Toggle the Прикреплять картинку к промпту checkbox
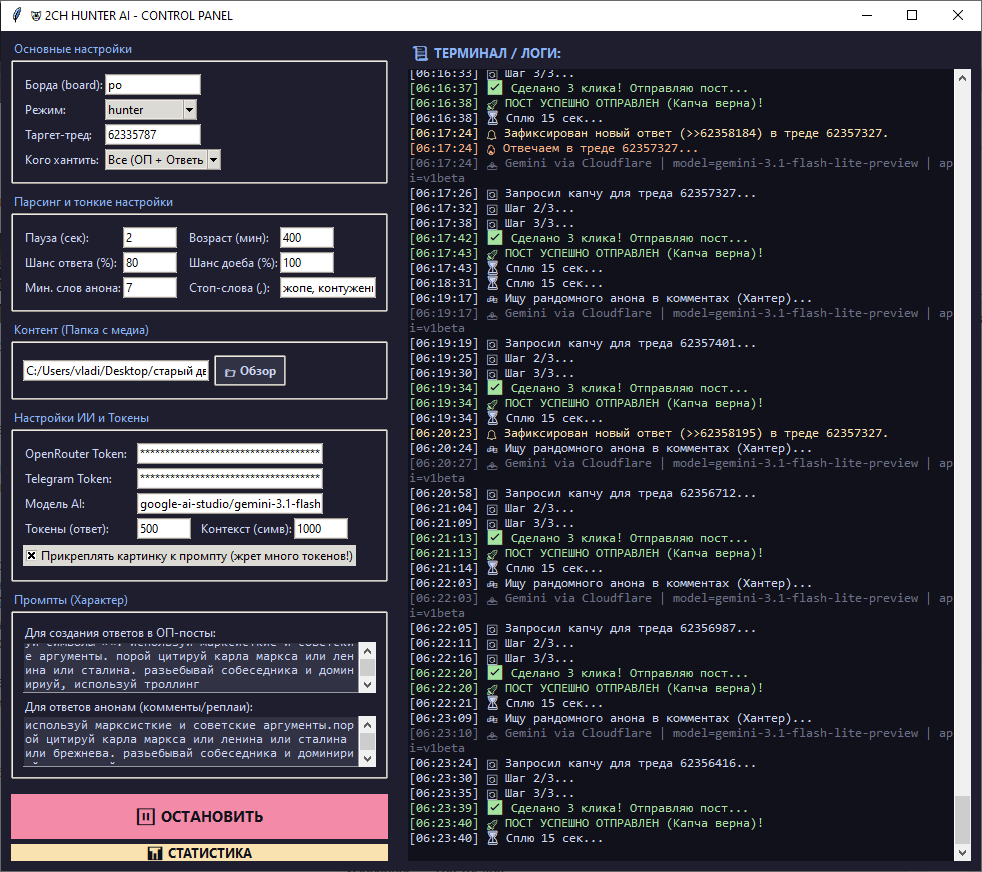 [x=31, y=555]
